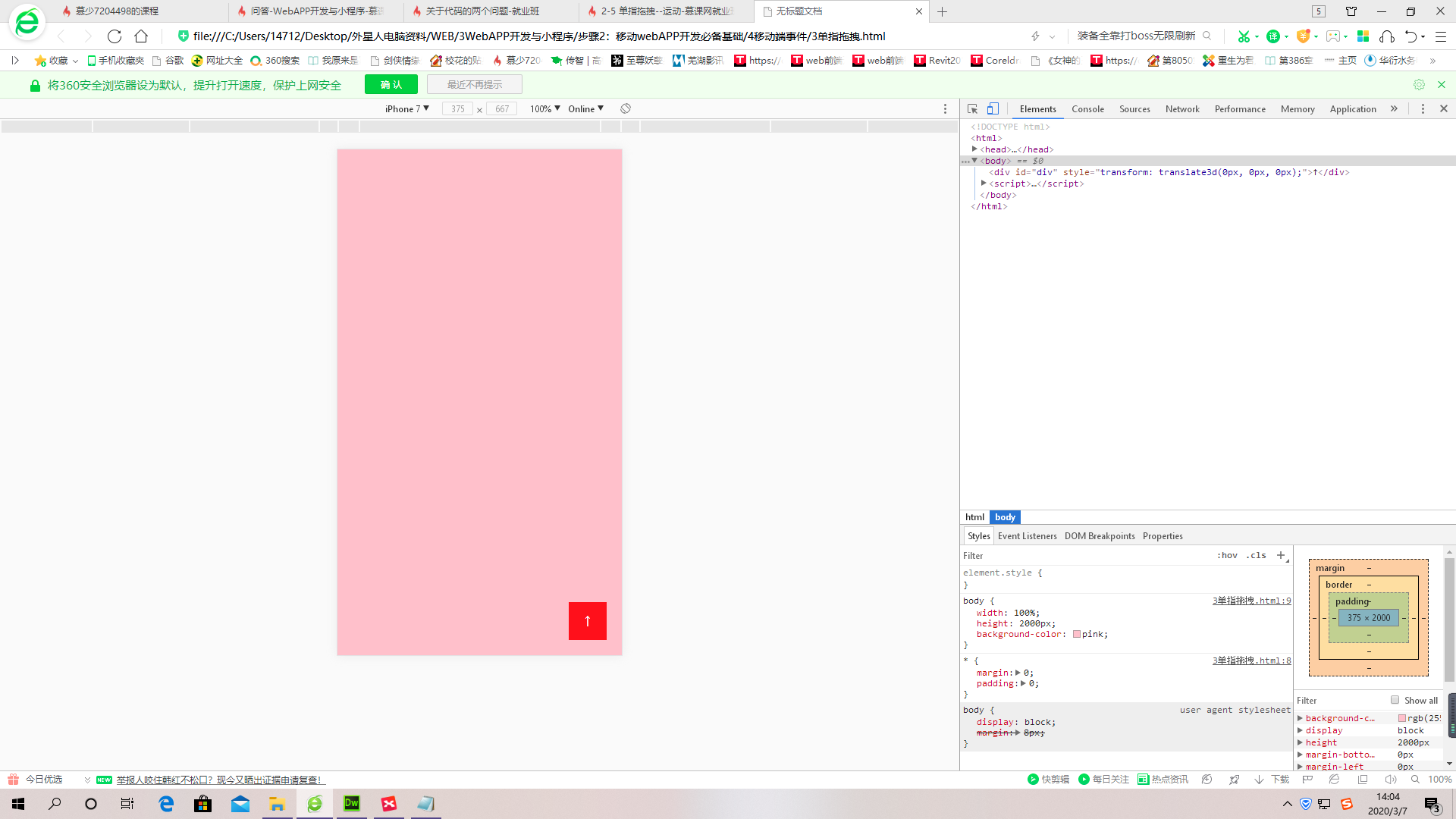Switch to the Network tab
The height and width of the screenshot is (819, 1456).
pos(1182,109)
